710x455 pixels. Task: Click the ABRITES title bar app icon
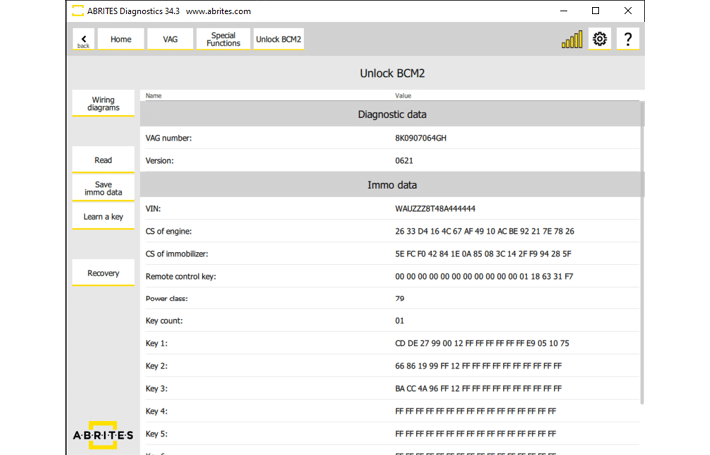pyautogui.click(x=78, y=11)
